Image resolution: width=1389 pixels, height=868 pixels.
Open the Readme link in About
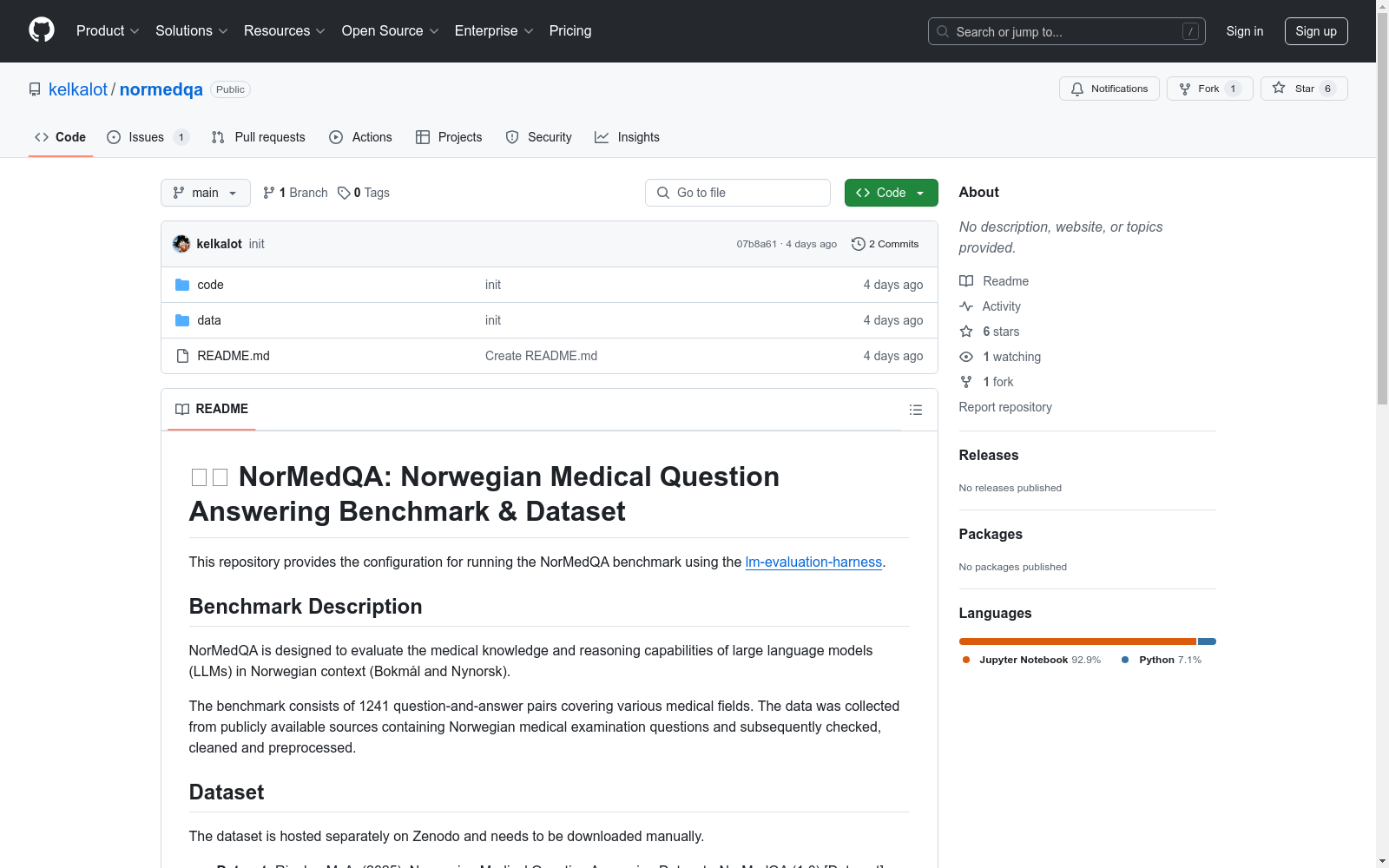[994, 281]
